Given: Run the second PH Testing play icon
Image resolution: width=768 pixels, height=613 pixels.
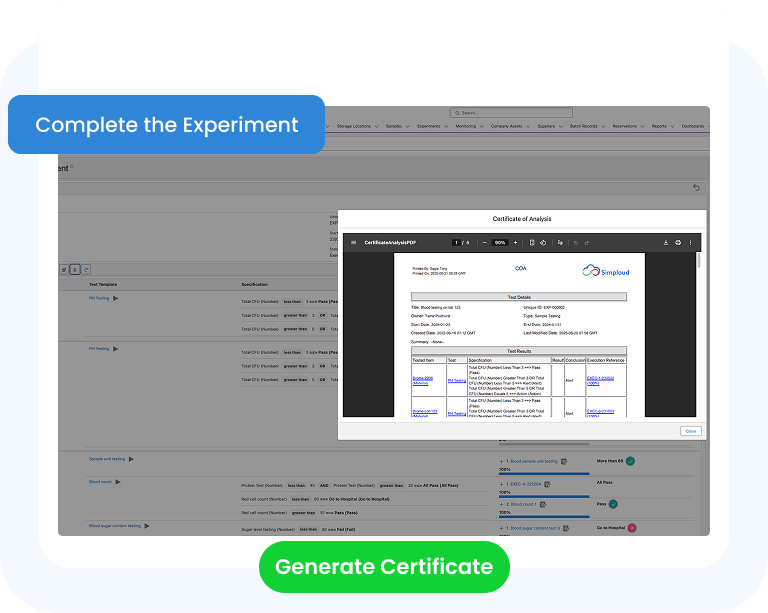Looking at the screenshot, I should [116, 349].
